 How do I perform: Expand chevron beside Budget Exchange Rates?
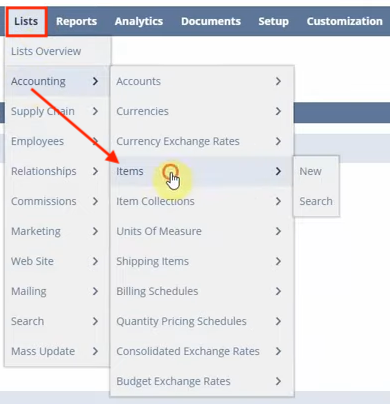tap(278, 381)
